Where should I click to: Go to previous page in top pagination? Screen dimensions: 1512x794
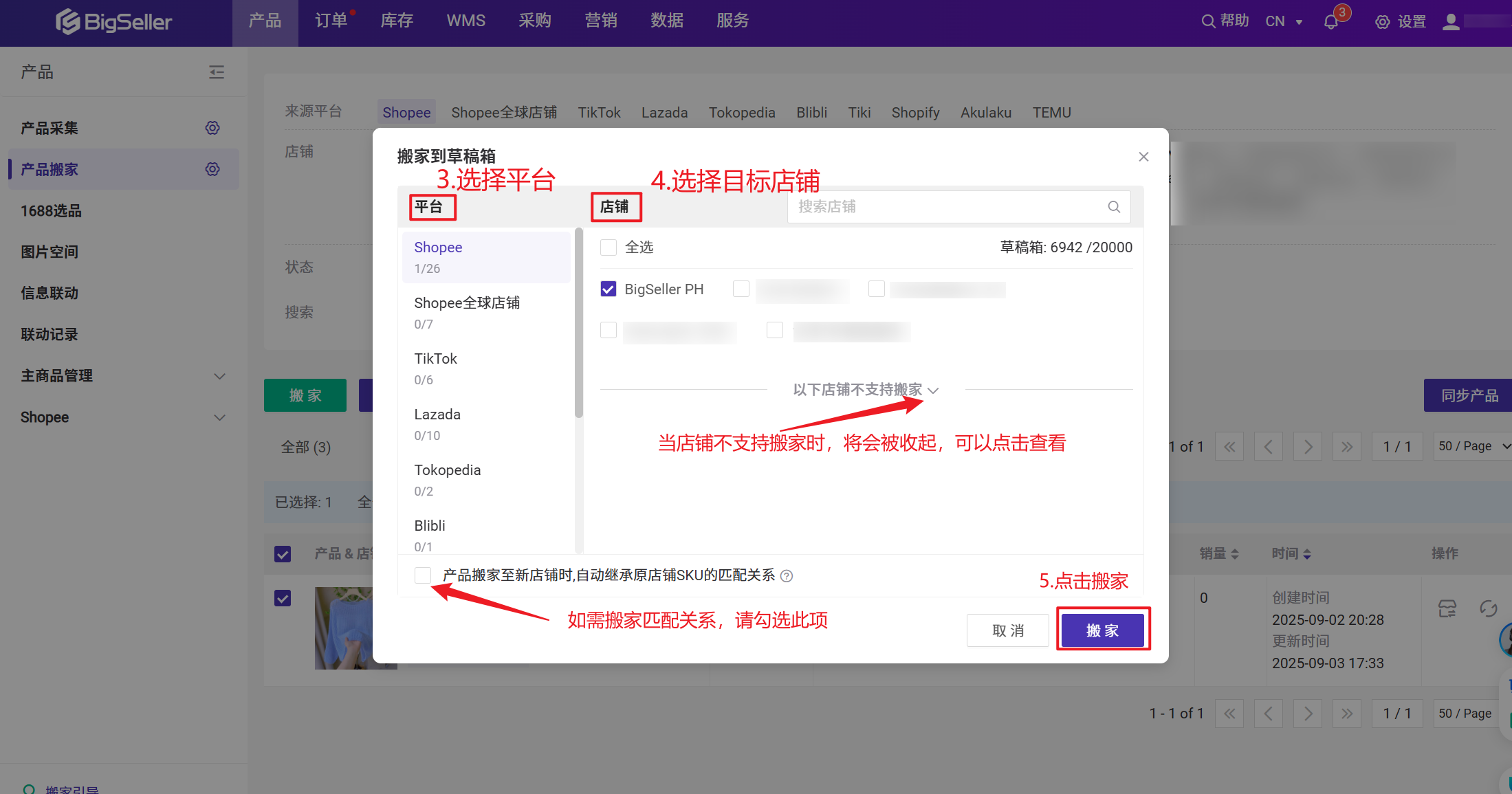(1269, 447)
